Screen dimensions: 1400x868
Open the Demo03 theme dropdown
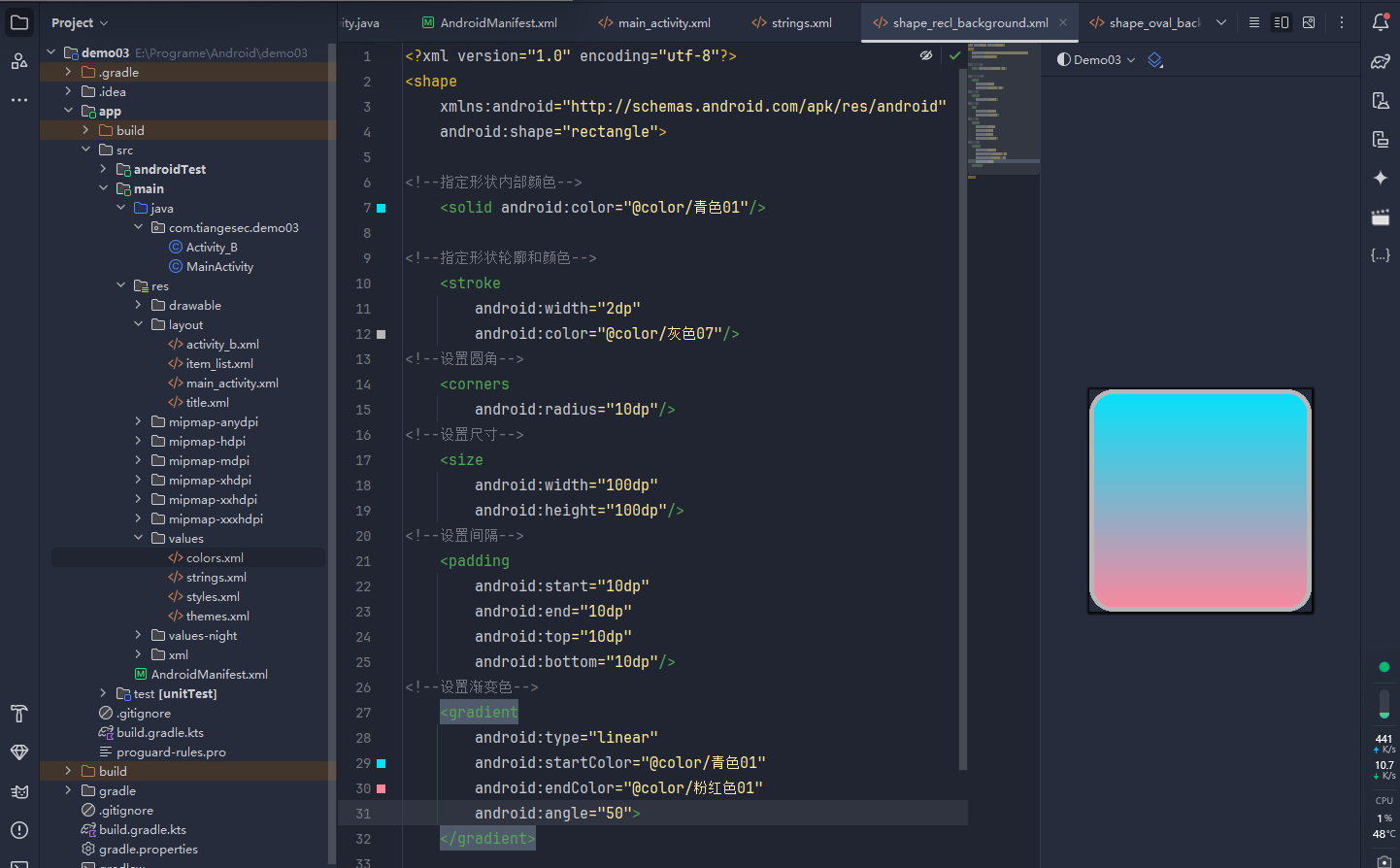pyautogui.click(x=1096, y=60)
